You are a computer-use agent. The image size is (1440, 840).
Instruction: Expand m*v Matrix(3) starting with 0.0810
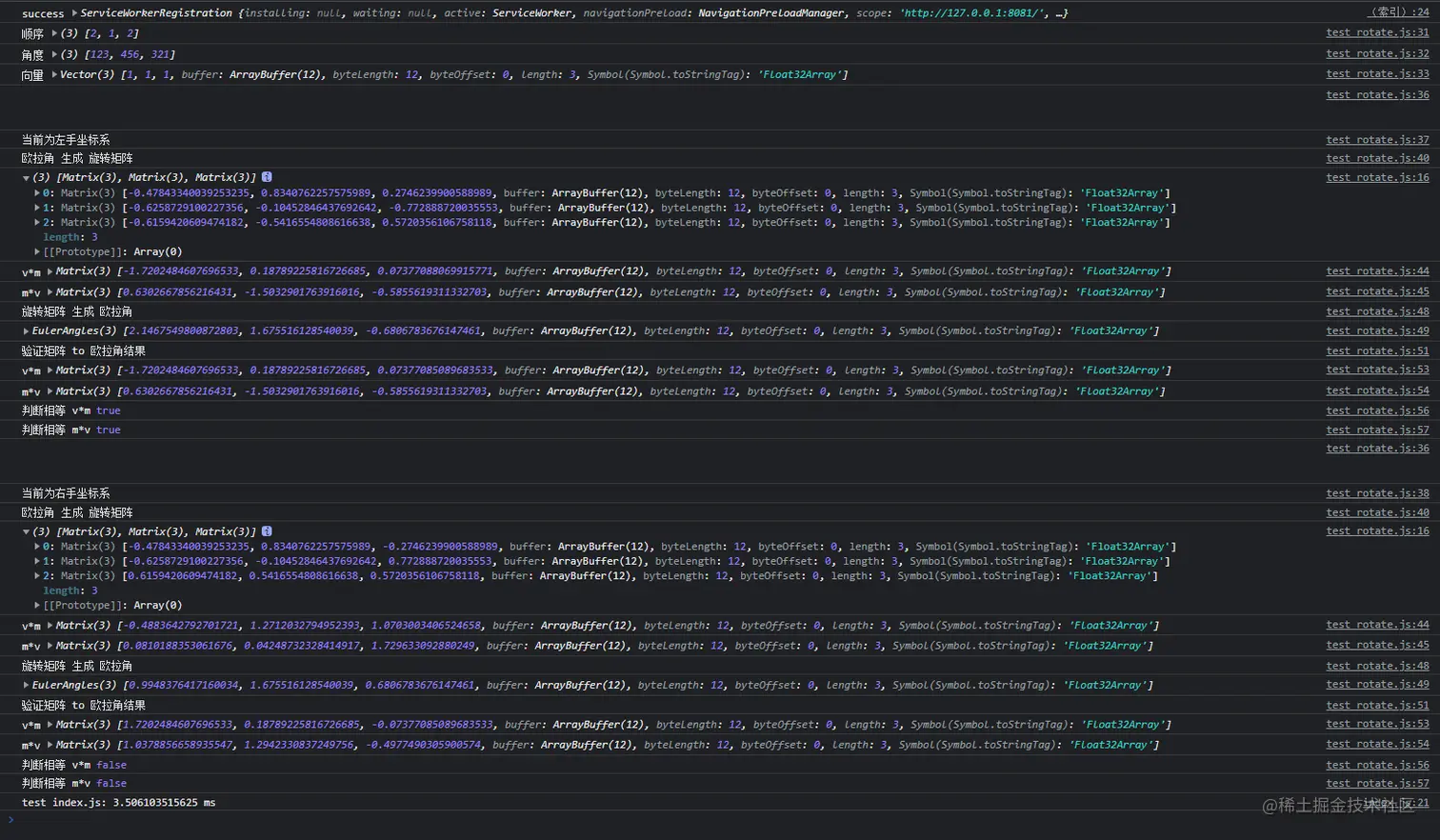(x=50, y=646)
